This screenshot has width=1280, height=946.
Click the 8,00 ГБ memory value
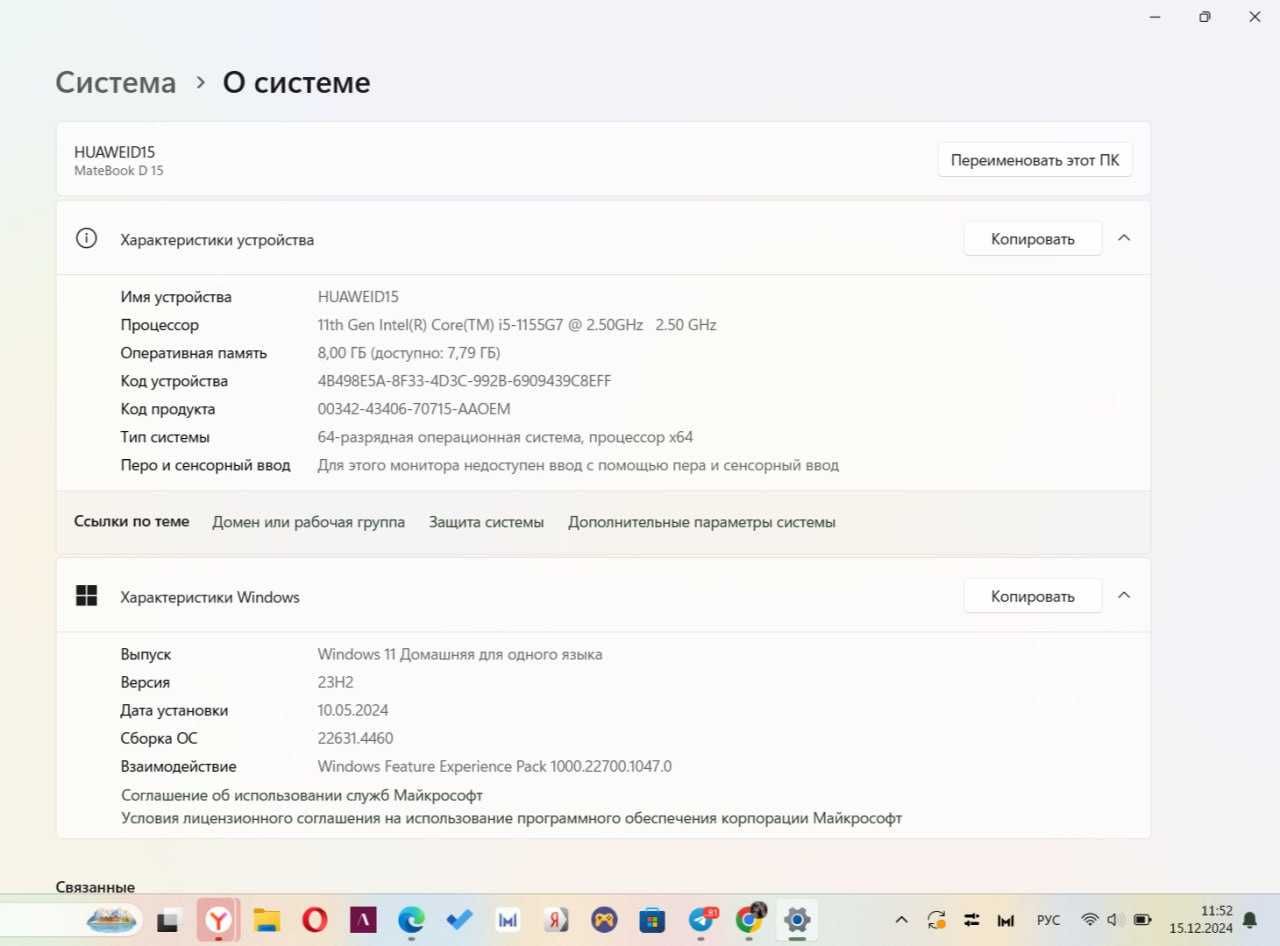pos(409,353)
